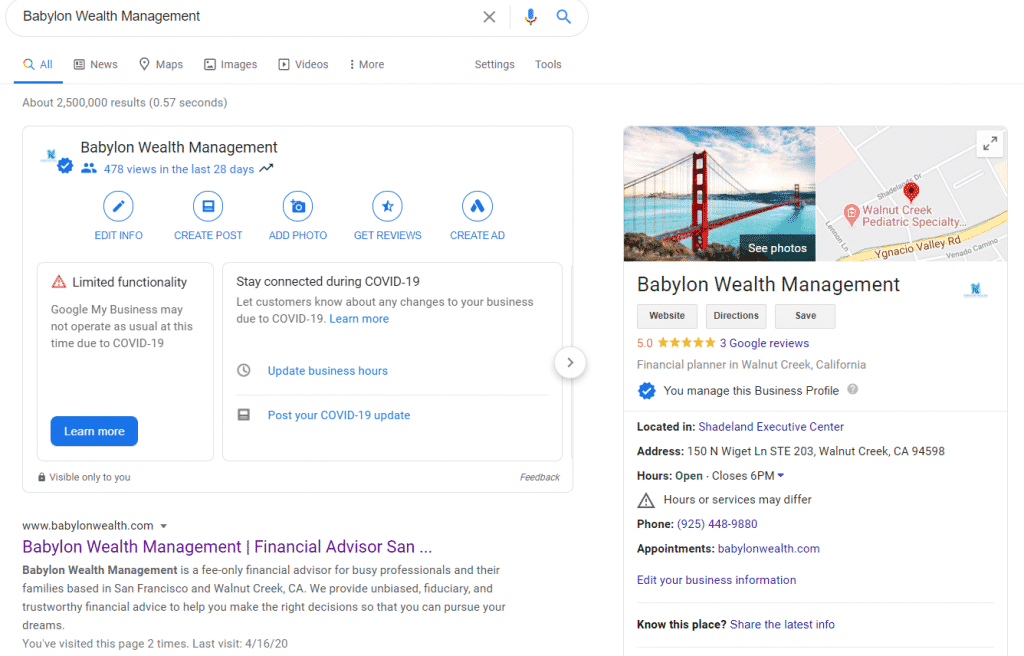Click the Save button

805,316
